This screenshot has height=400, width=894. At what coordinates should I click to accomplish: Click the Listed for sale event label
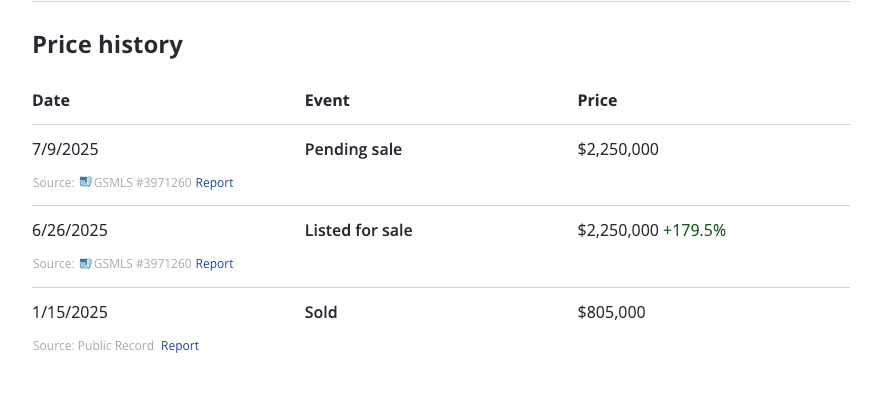[x=359, y=230]
